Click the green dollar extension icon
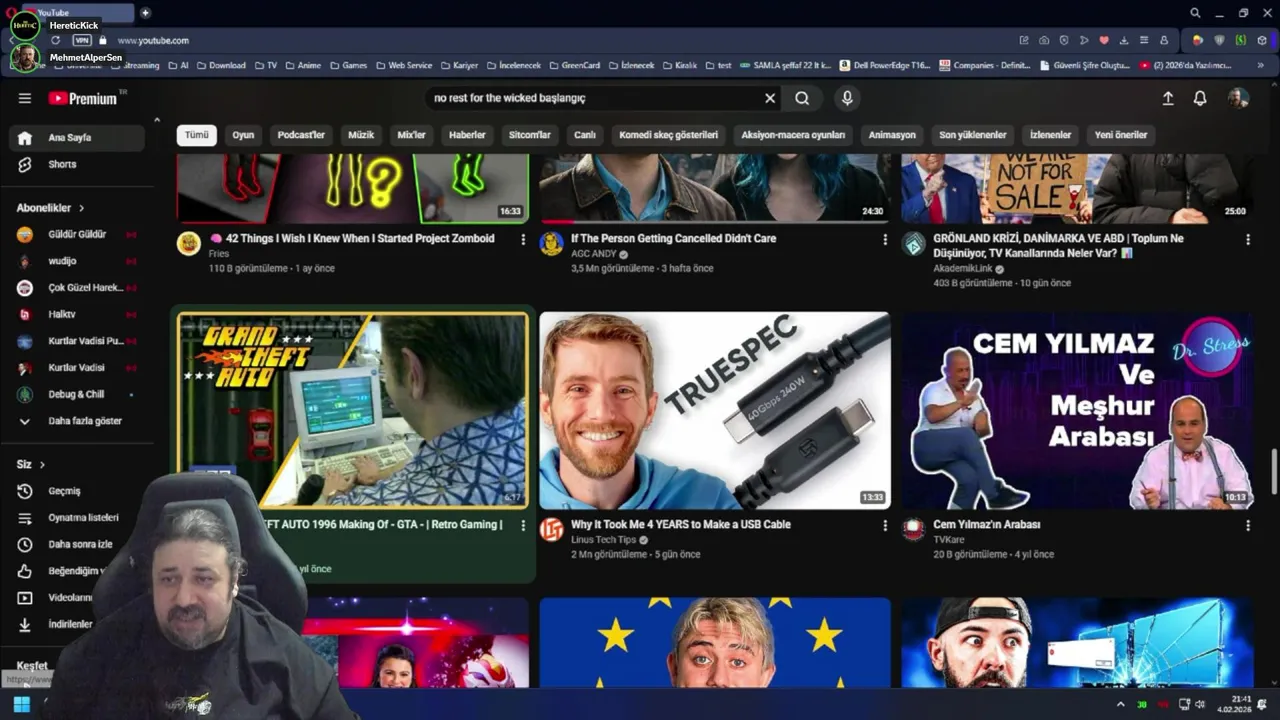Viewport: 1280px width, 720px height. [1240, 40]
